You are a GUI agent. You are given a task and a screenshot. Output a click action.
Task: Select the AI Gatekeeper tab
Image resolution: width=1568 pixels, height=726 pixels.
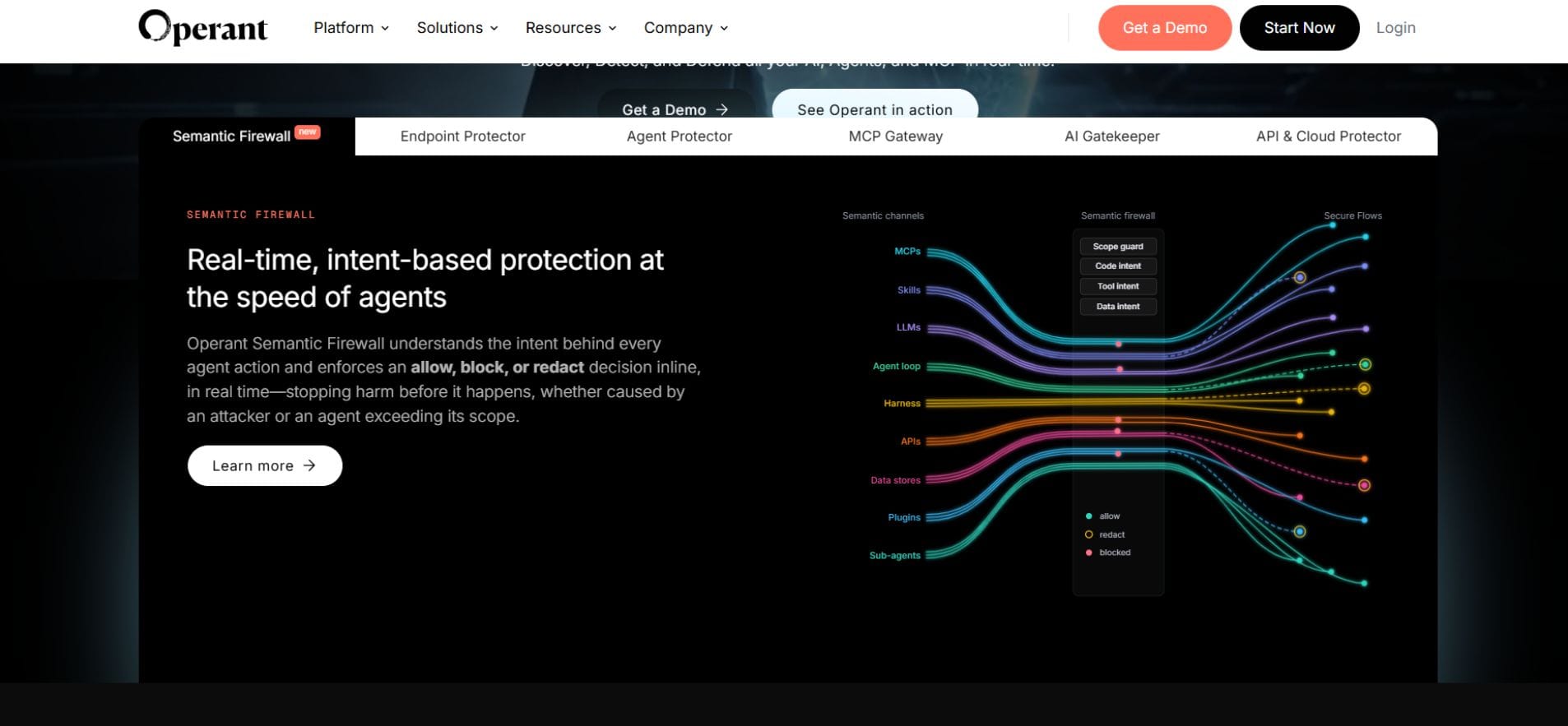point(1112,136)
